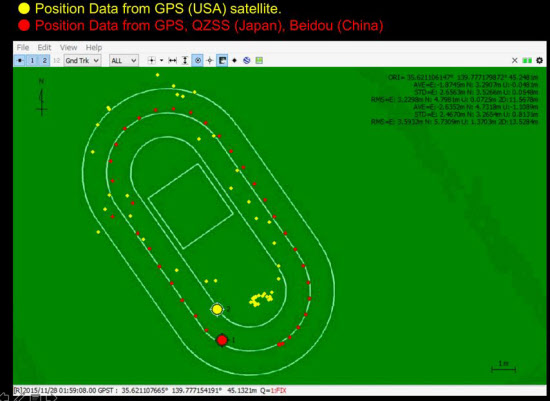The width and height of the screenshot is (550, 401).
Task: Click the fit vertical range arrows icon
Action: tap(185, 61)
